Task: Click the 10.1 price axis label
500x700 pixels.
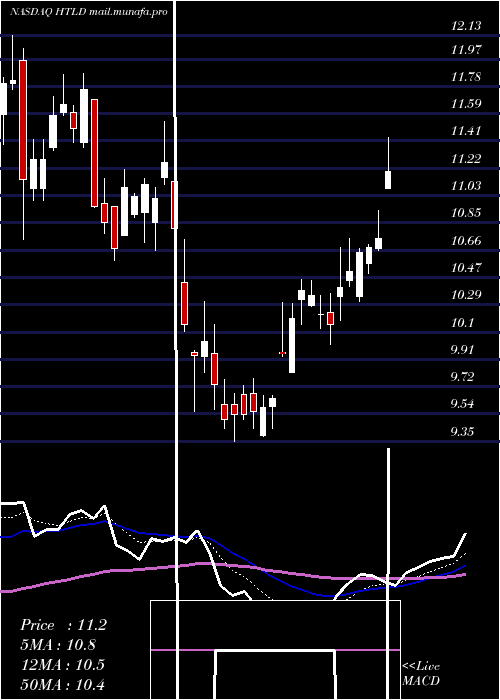Action: (463, 323)
